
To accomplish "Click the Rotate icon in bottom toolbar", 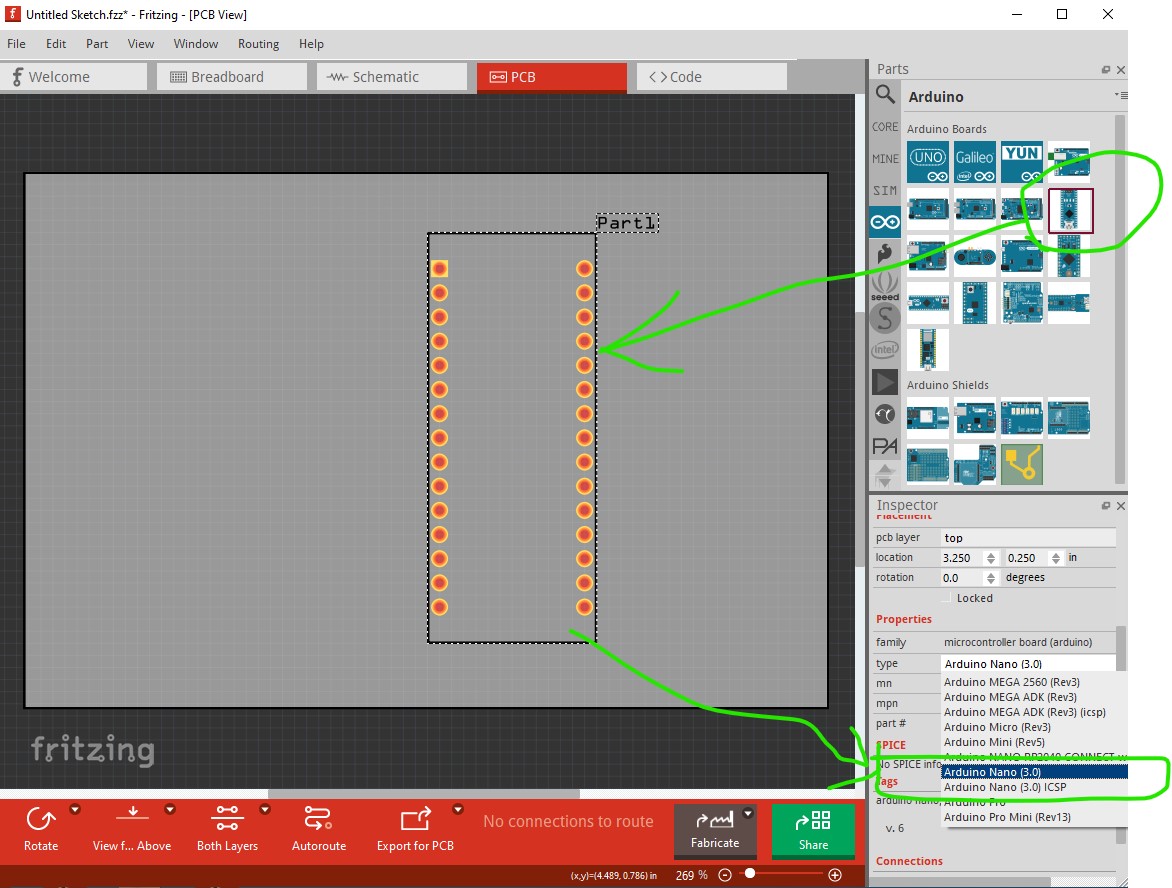I will click(x=40, y=819).
